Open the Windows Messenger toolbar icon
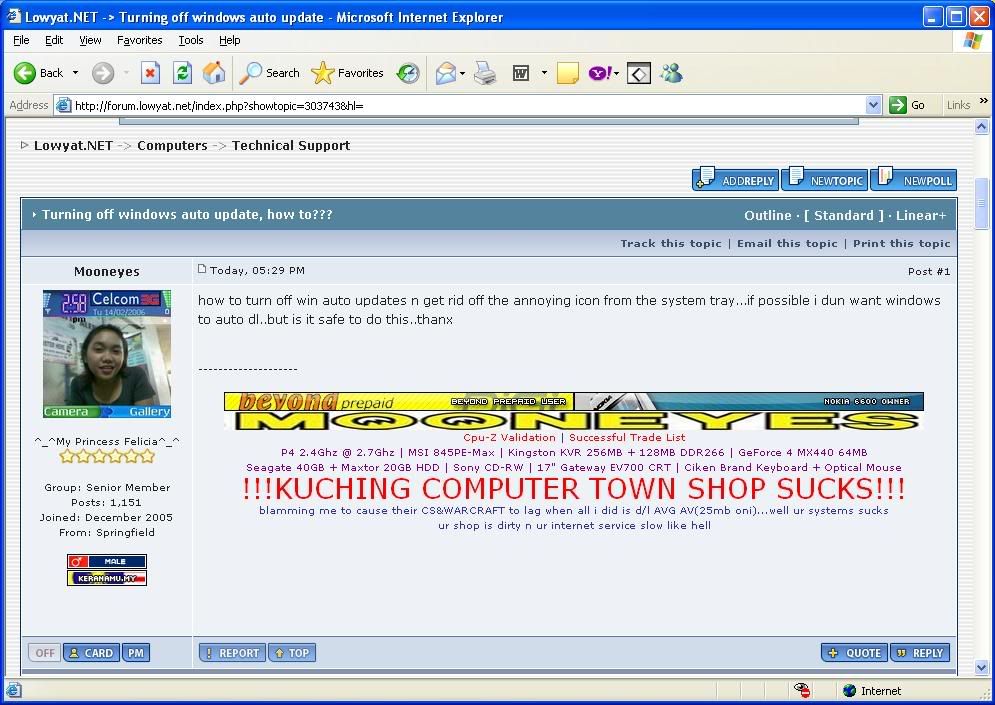This screenshot has width=995, height=705. coord(671,73)
